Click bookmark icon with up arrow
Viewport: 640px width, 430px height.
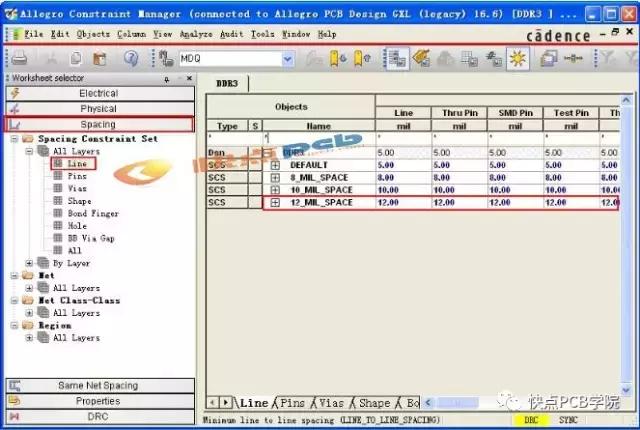click(362, 58)
